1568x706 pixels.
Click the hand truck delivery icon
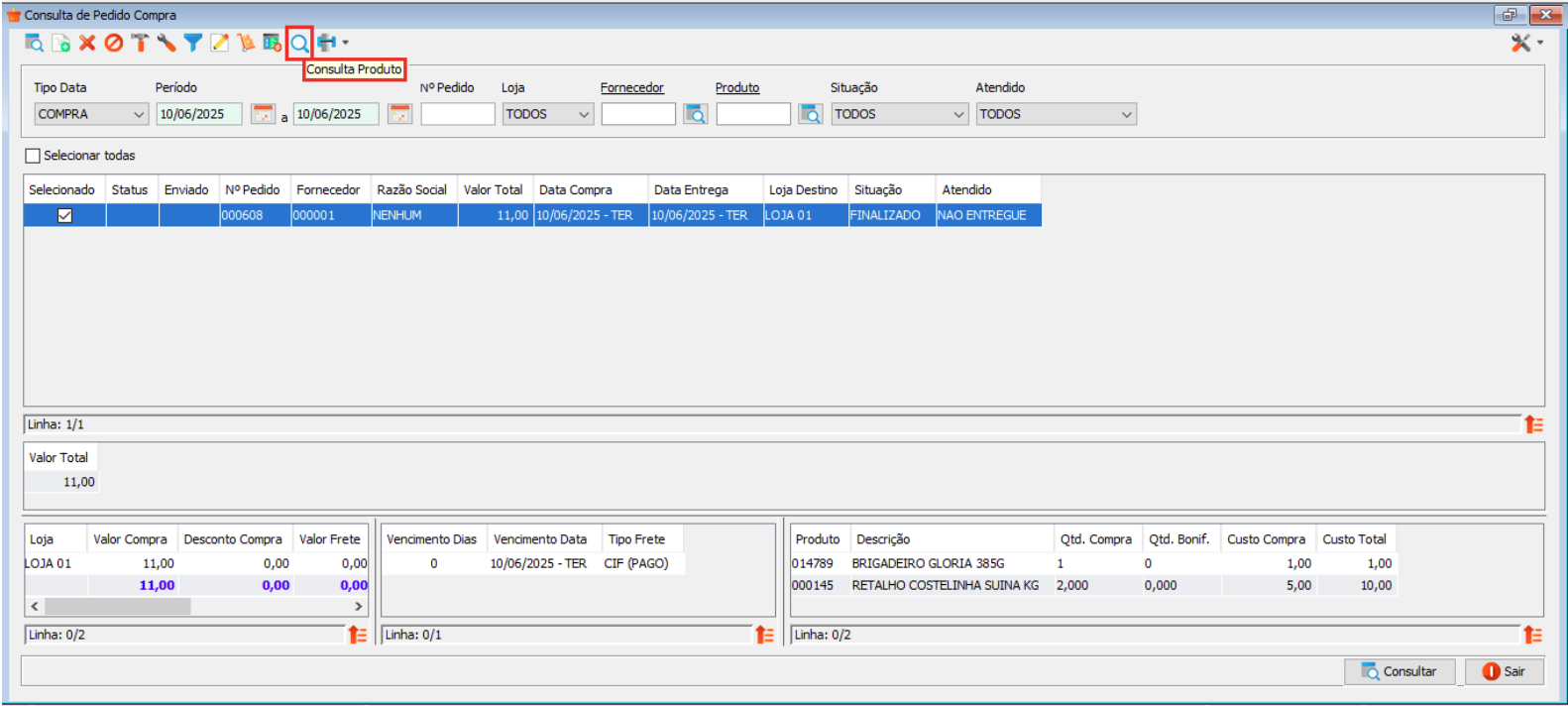tap(246, 43)
